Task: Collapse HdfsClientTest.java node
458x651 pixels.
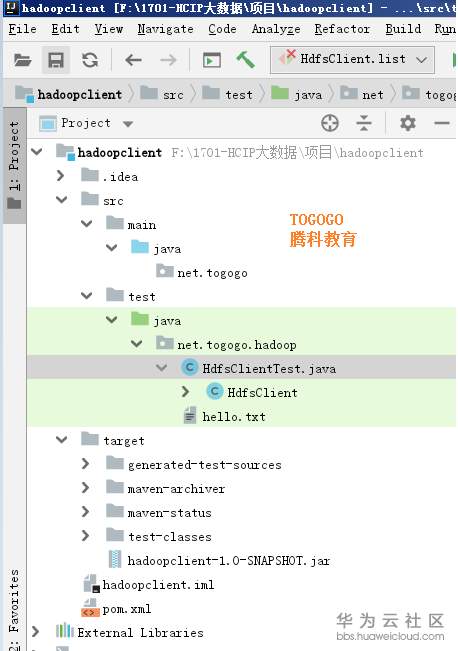Action: 161,368
